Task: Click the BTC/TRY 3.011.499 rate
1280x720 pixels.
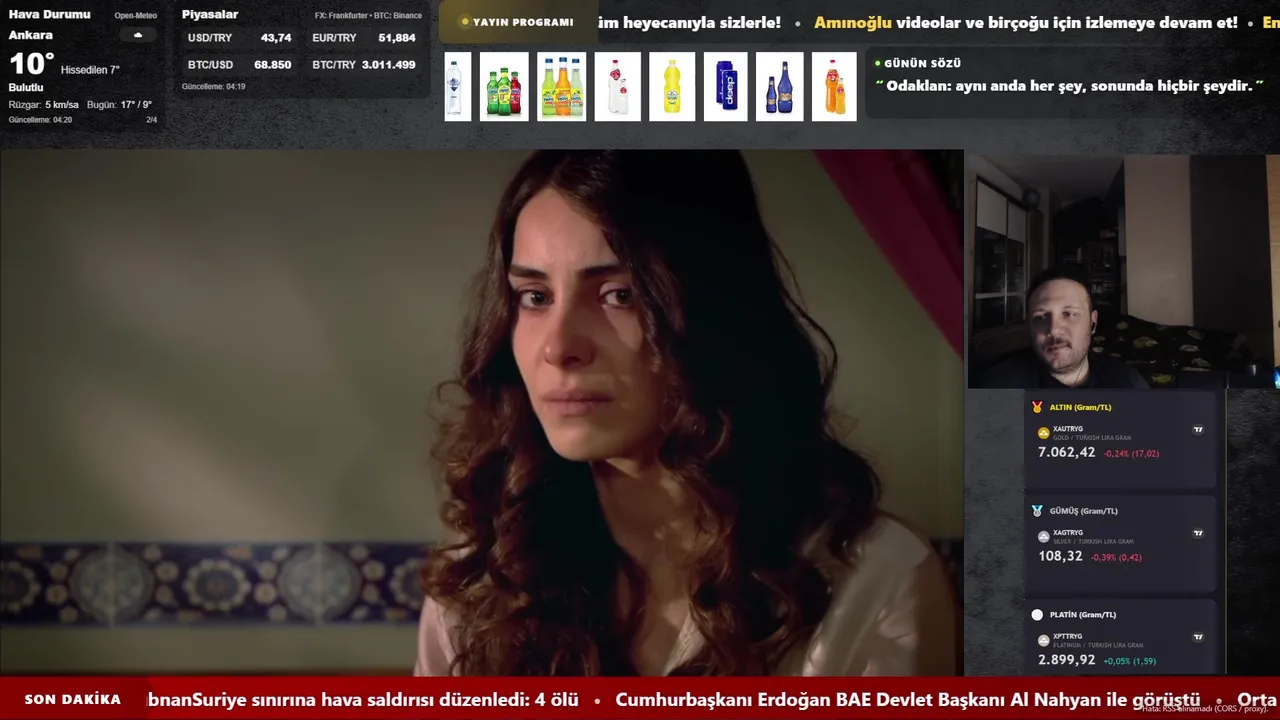Action: click(x=364, y=65)
